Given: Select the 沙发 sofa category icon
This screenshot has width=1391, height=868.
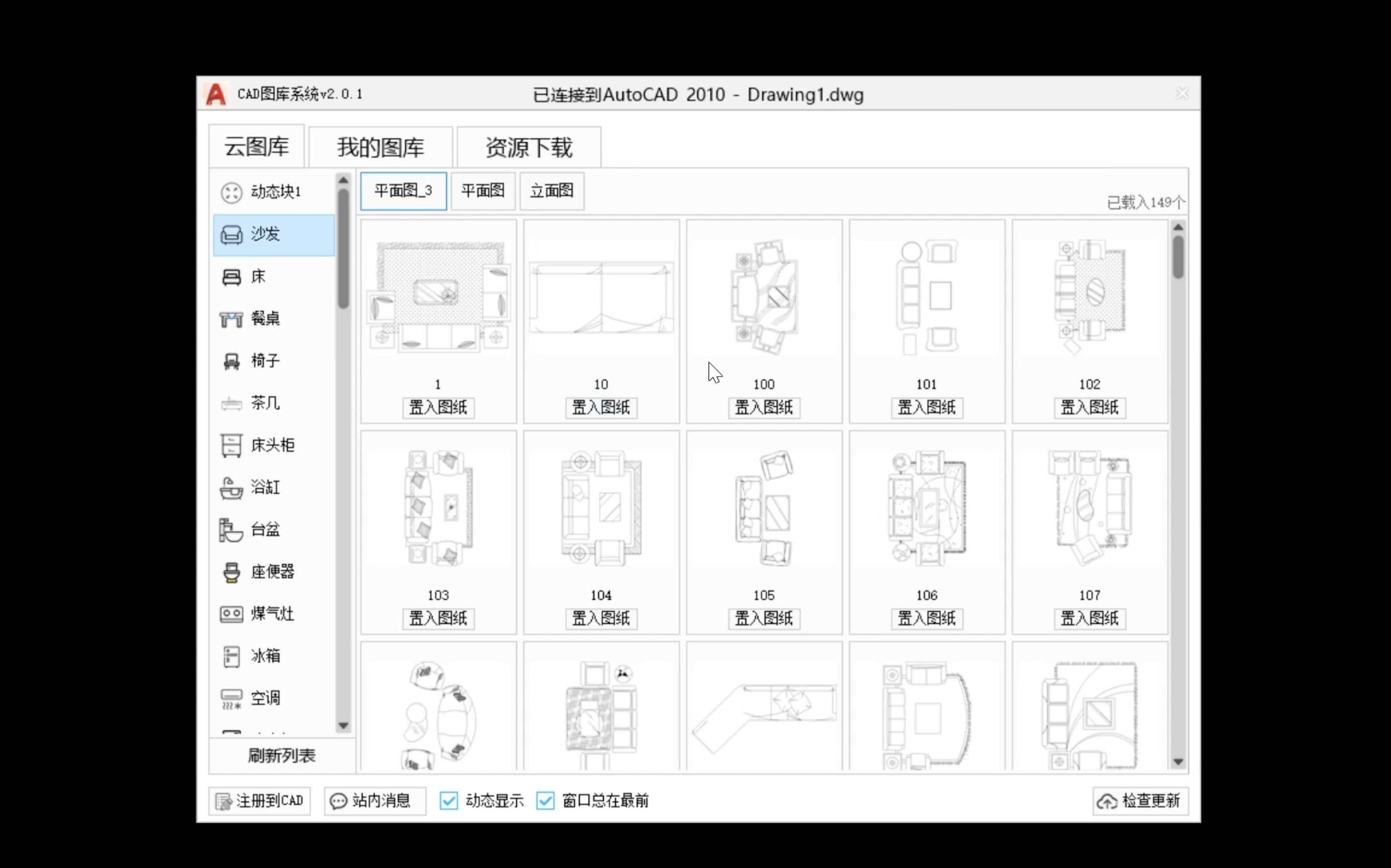Looking at the screenshot, I should point(232,234).
